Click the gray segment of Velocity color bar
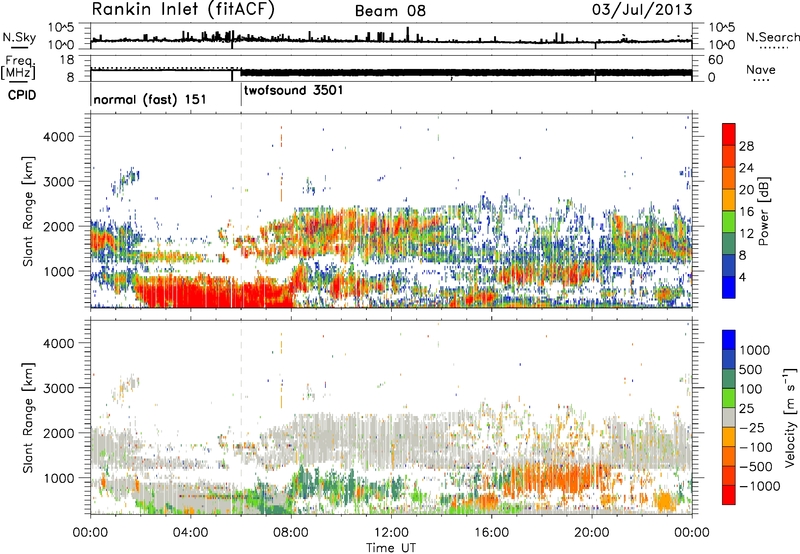The image size is (800, 554). 729,418
